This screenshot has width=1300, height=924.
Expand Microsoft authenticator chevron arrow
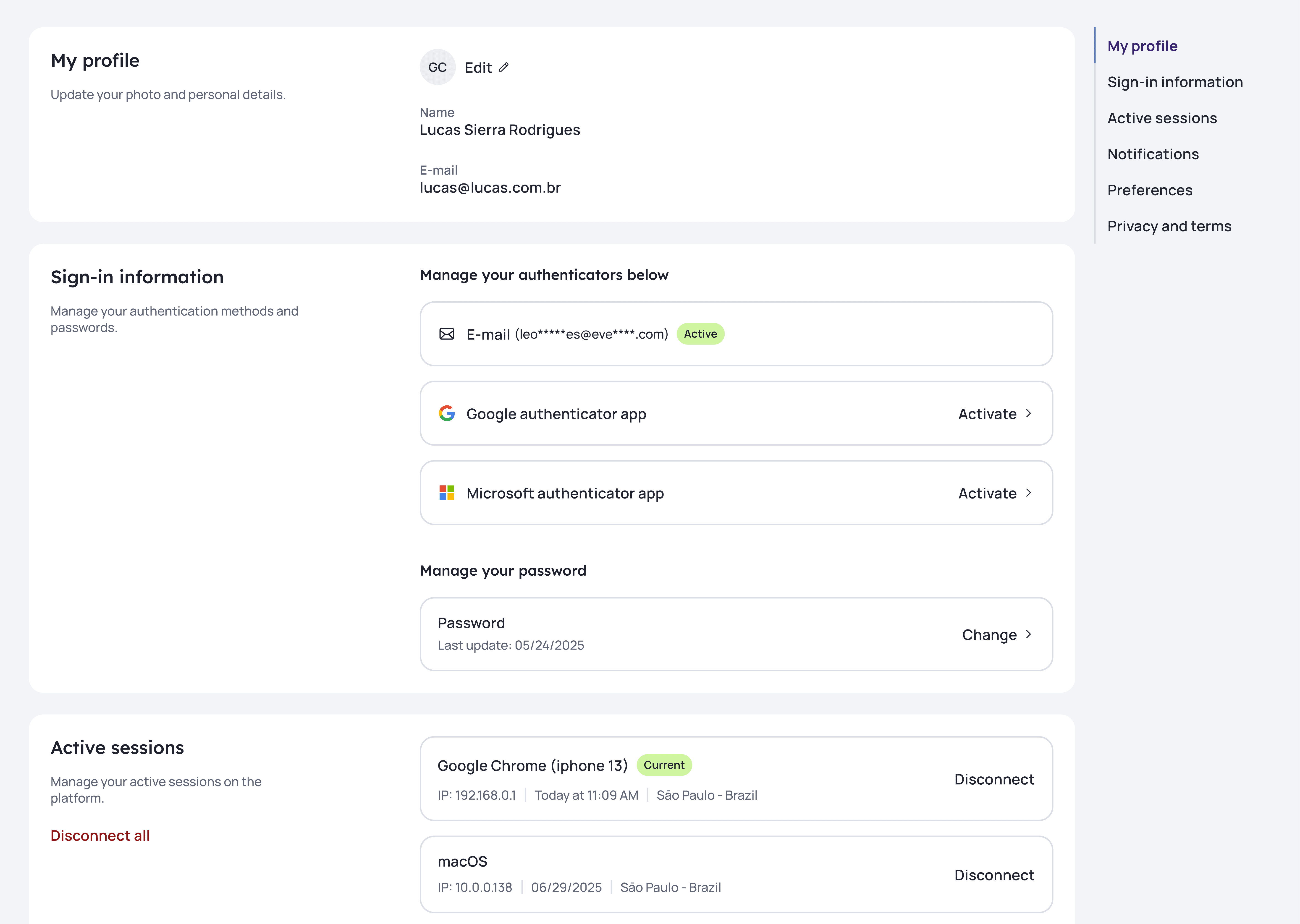[x=1028, y=493]
